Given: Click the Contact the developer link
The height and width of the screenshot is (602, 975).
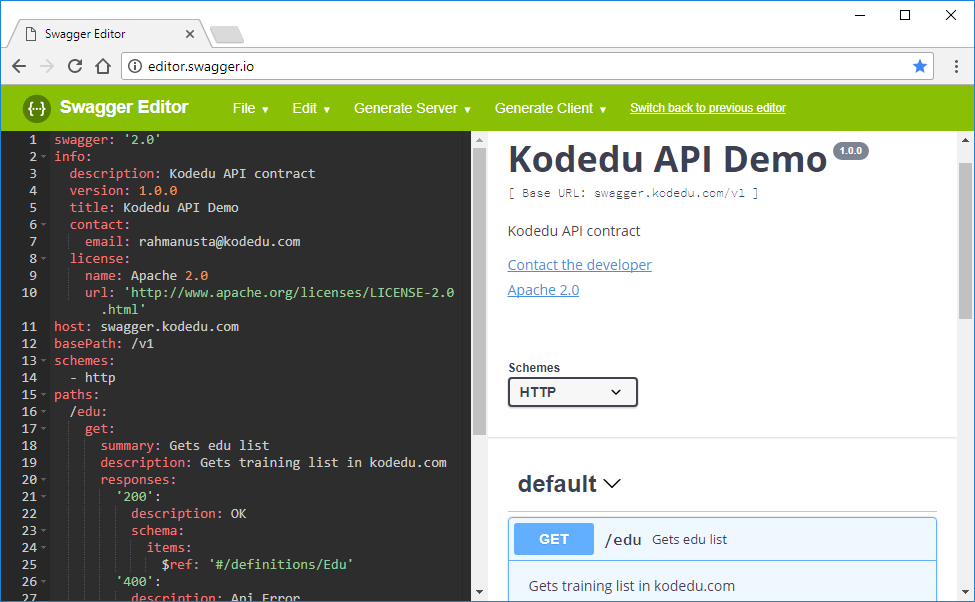Looking at the screenshot, I should (579, 265).
